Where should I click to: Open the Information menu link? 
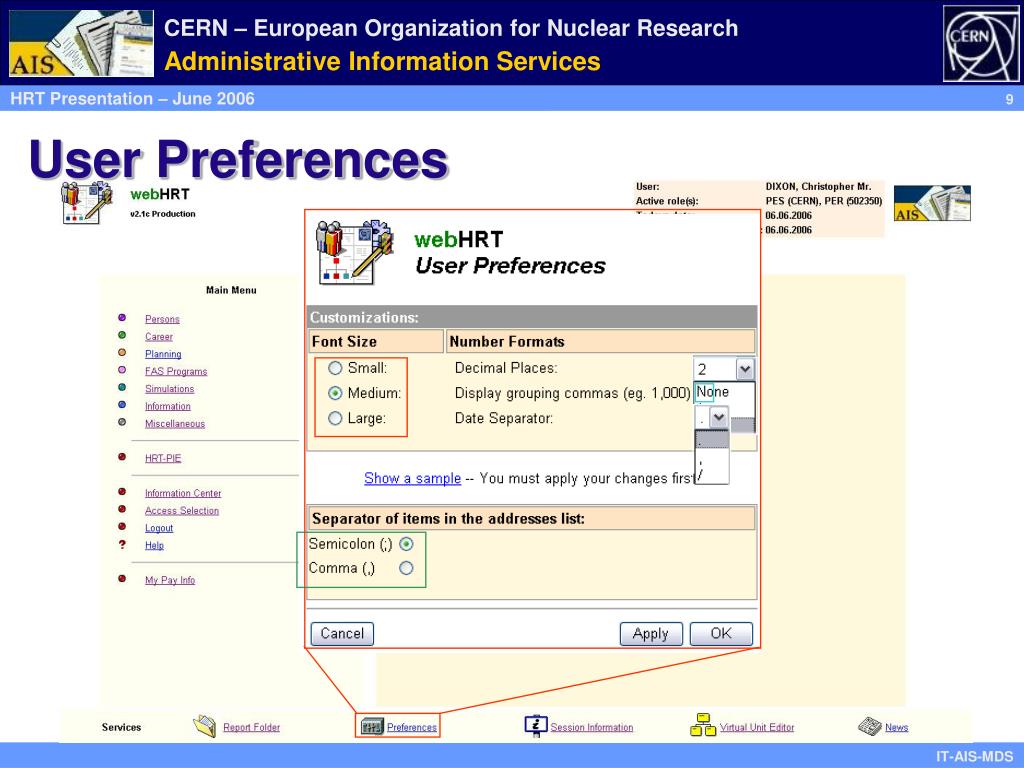168,406
